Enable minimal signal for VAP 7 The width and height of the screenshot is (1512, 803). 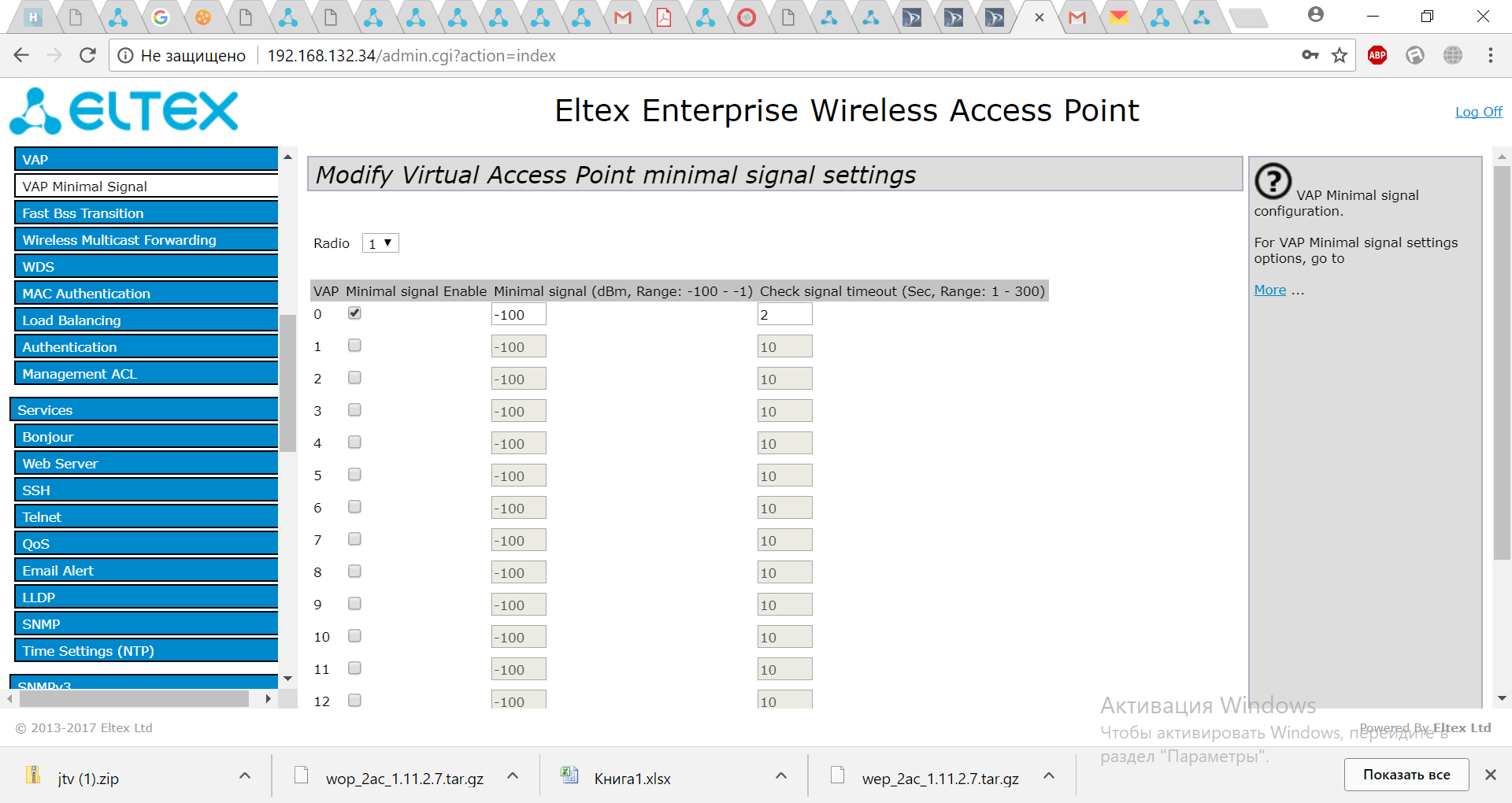click(x=354, y=539)
